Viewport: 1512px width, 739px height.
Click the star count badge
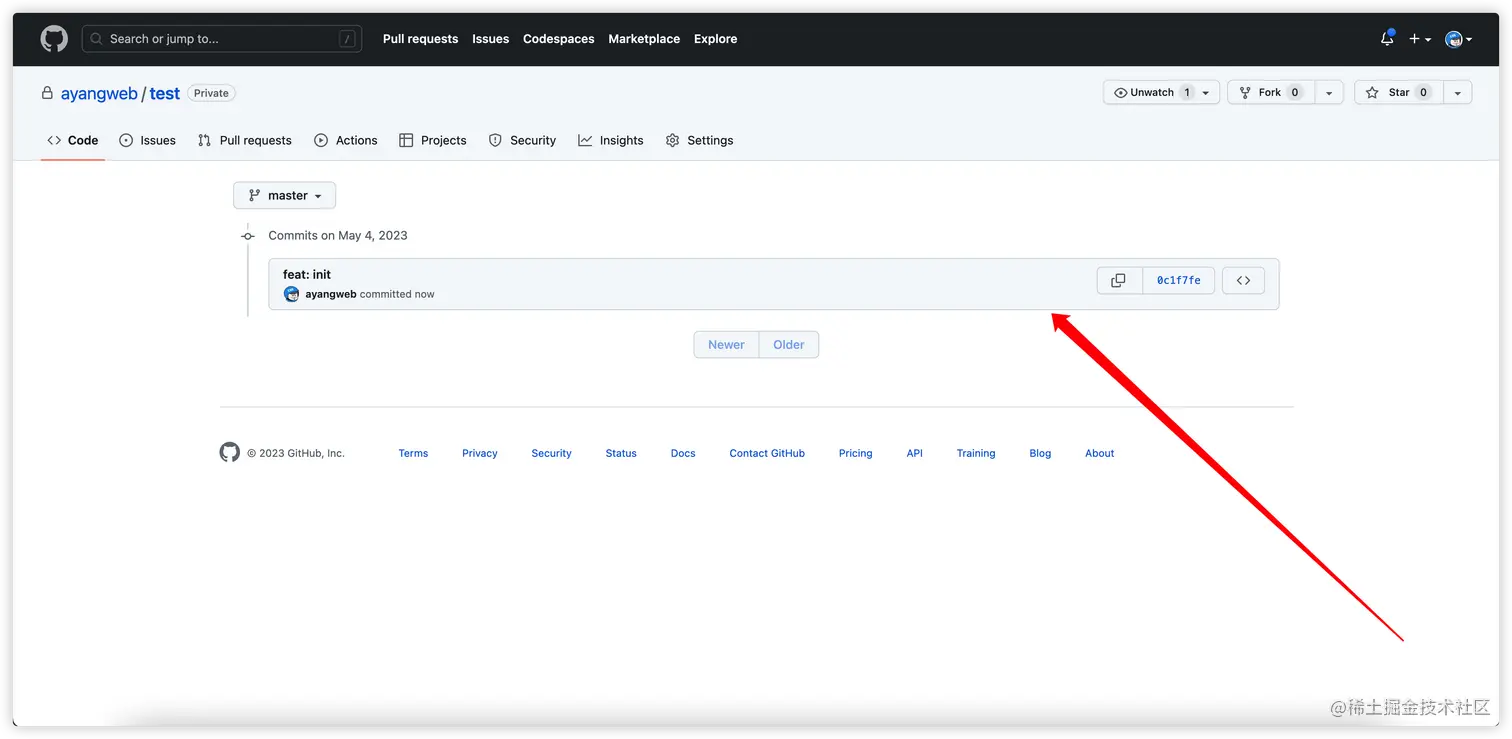[1424, 93]
